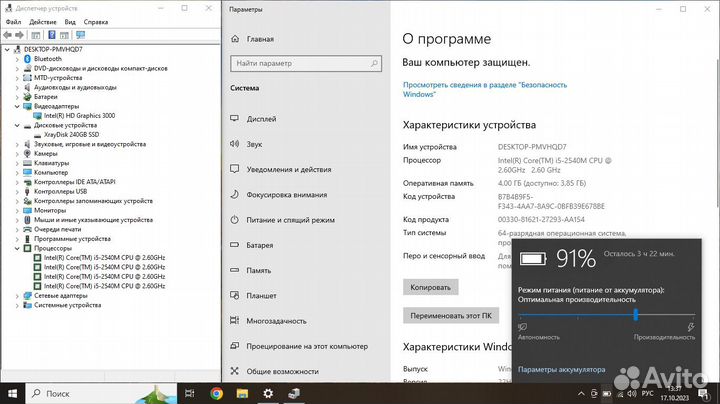Click the battery icon in system tray
This screenshot has width=720, height=404.
(607, 394)
